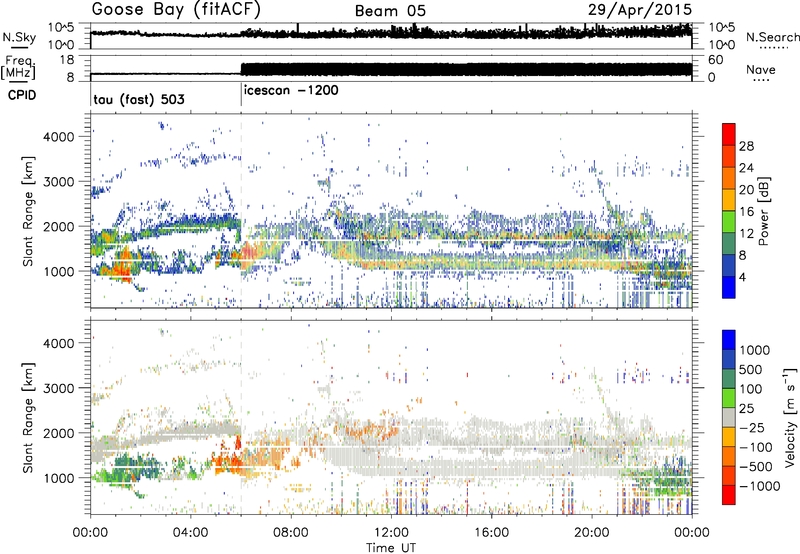800x554 pixels.
Task: Click the left '10^5' noise axis label
Action: [x=61, y=27]
